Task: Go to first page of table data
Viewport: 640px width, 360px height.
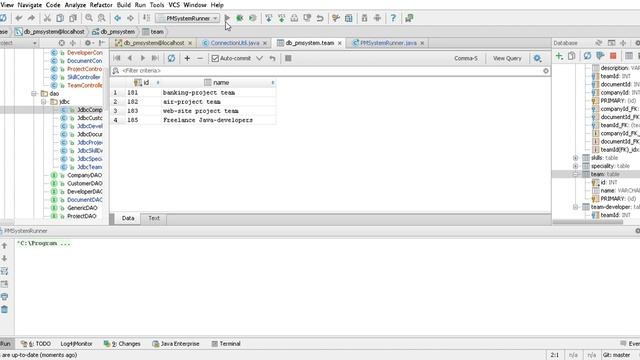Action: [x=117, y=58]
